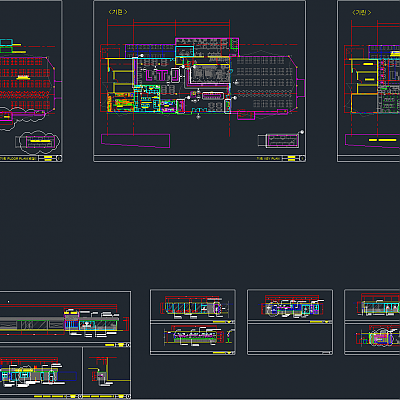Click the <기본> label on the right sheet
This screenshot has height=400, width=400.
(362, 12)
